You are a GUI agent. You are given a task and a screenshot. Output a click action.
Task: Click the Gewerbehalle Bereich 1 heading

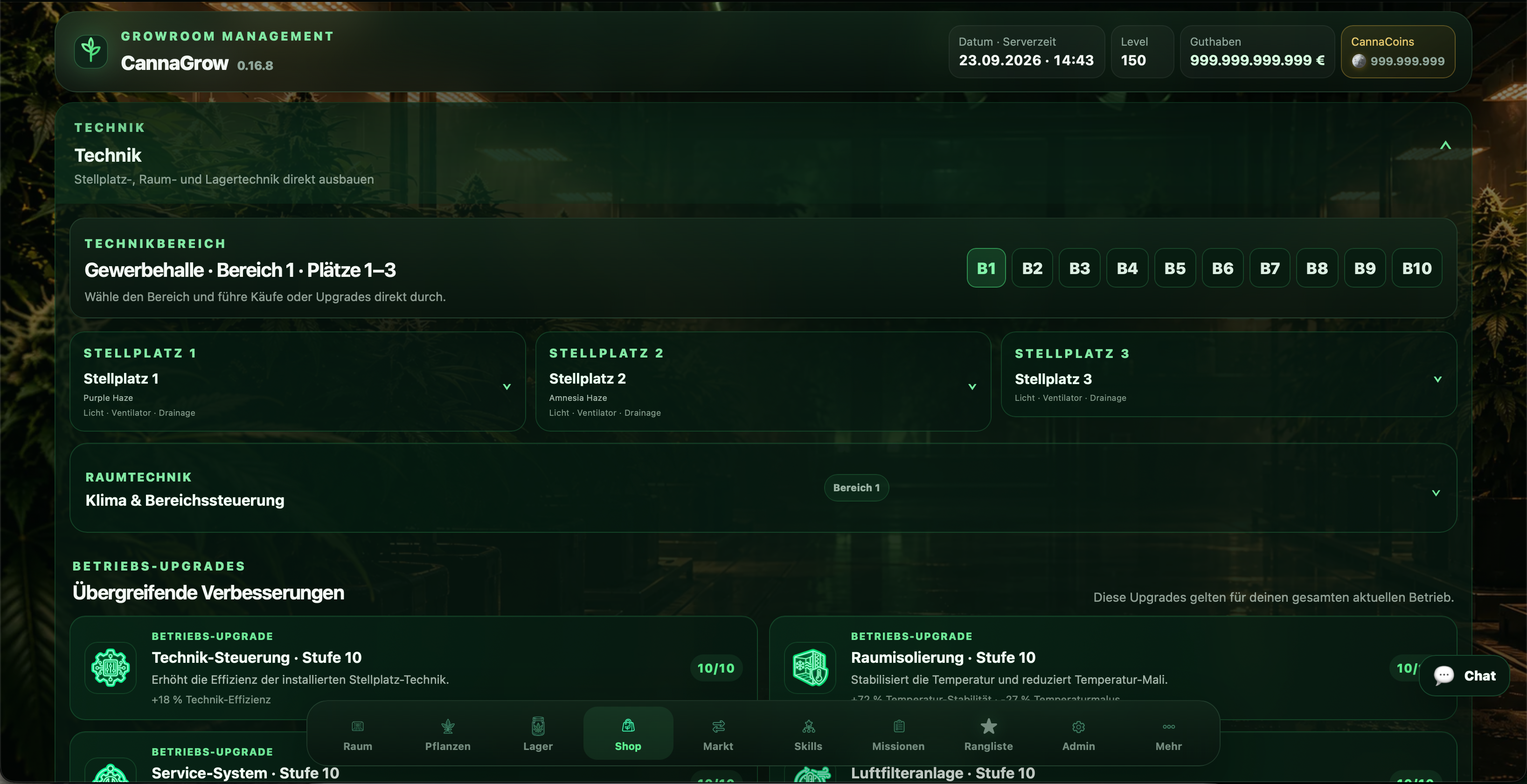[x=240, y=269]
